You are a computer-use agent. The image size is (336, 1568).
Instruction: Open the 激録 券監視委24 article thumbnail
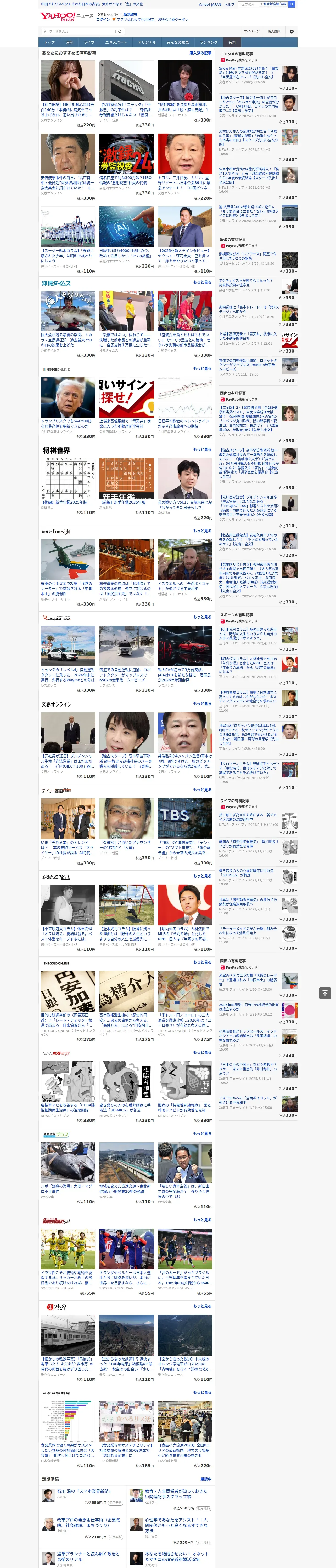(x=127, y=154)
